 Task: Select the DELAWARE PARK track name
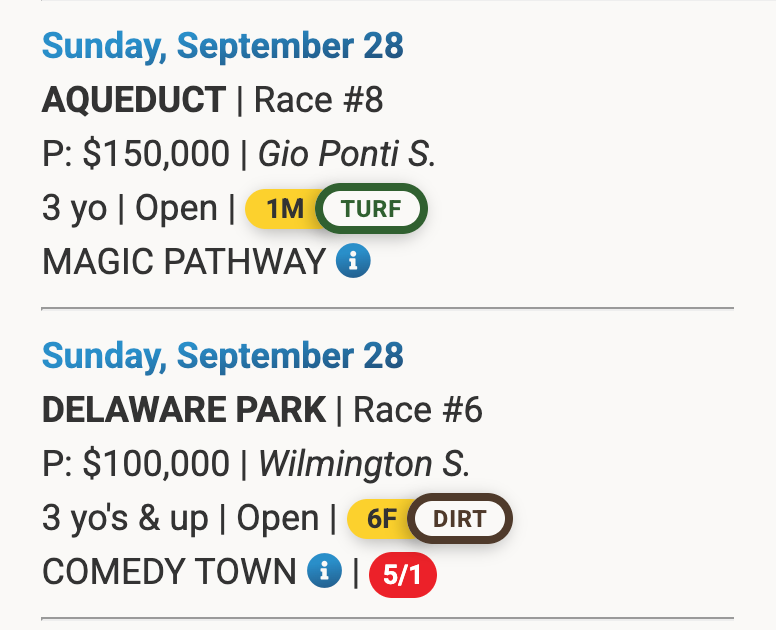(184, 410)
